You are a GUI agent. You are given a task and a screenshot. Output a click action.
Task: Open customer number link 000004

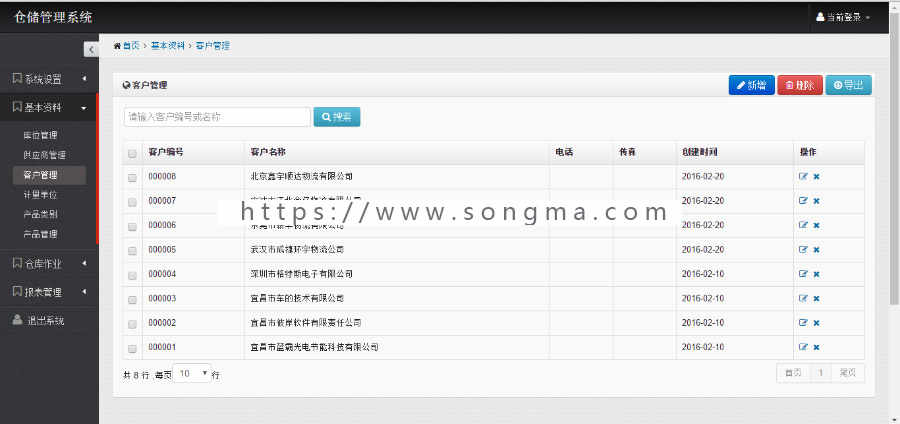coord(162,274)
